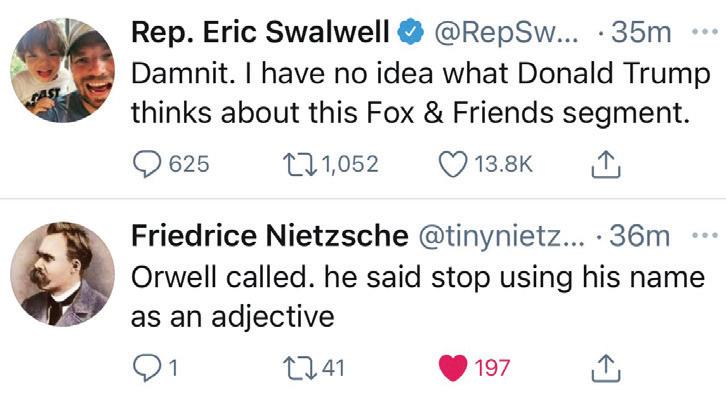Image resolution: width=726 pixels, height=393 pixels.
Task: Open the @RepSw... handle link
Action: point(506,33)
